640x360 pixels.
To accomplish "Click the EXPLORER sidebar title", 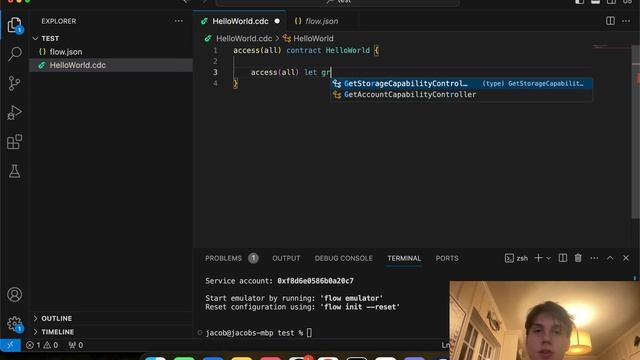I will coord(59,21).
